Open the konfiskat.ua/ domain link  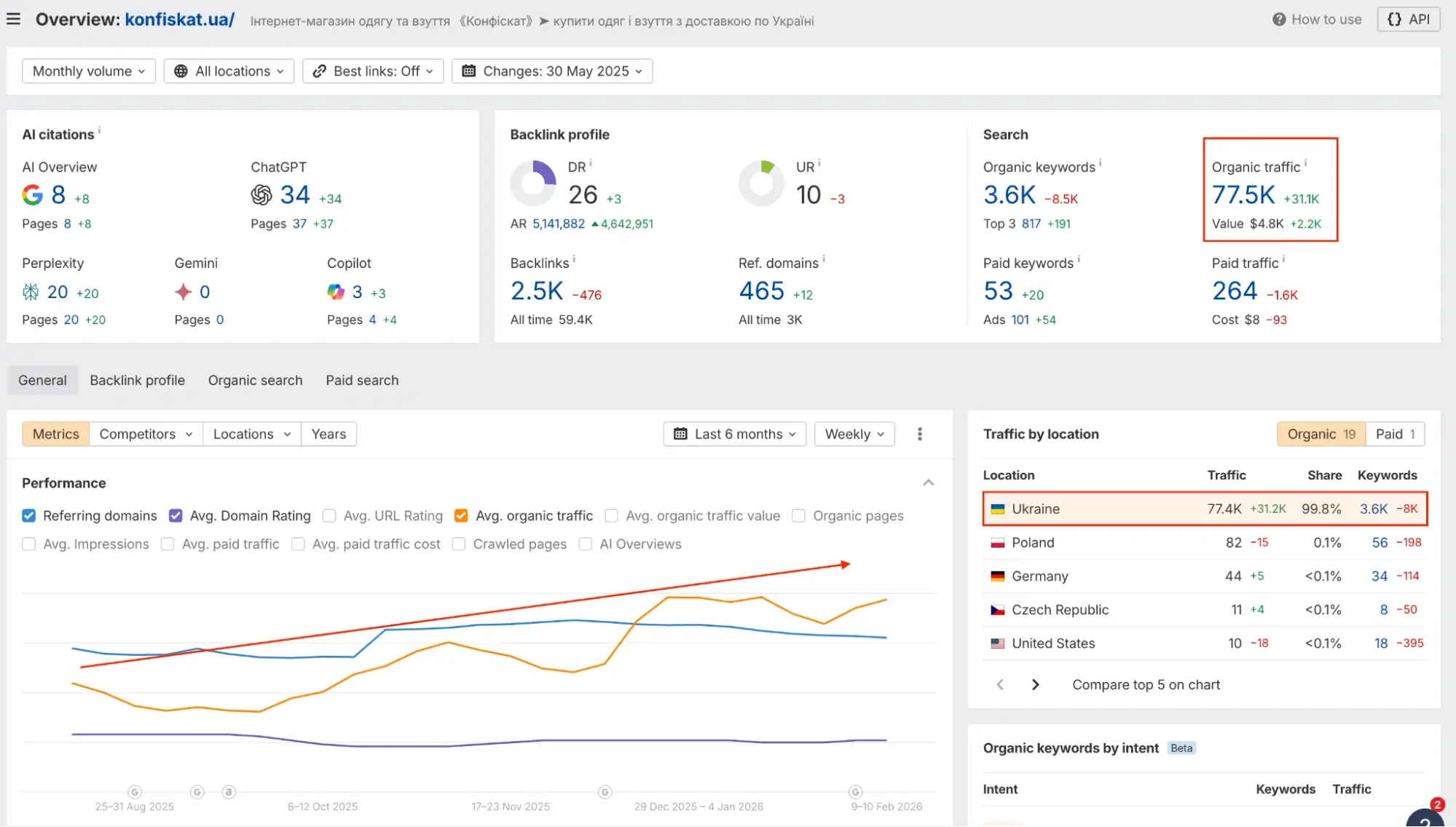tap(179, 20)
